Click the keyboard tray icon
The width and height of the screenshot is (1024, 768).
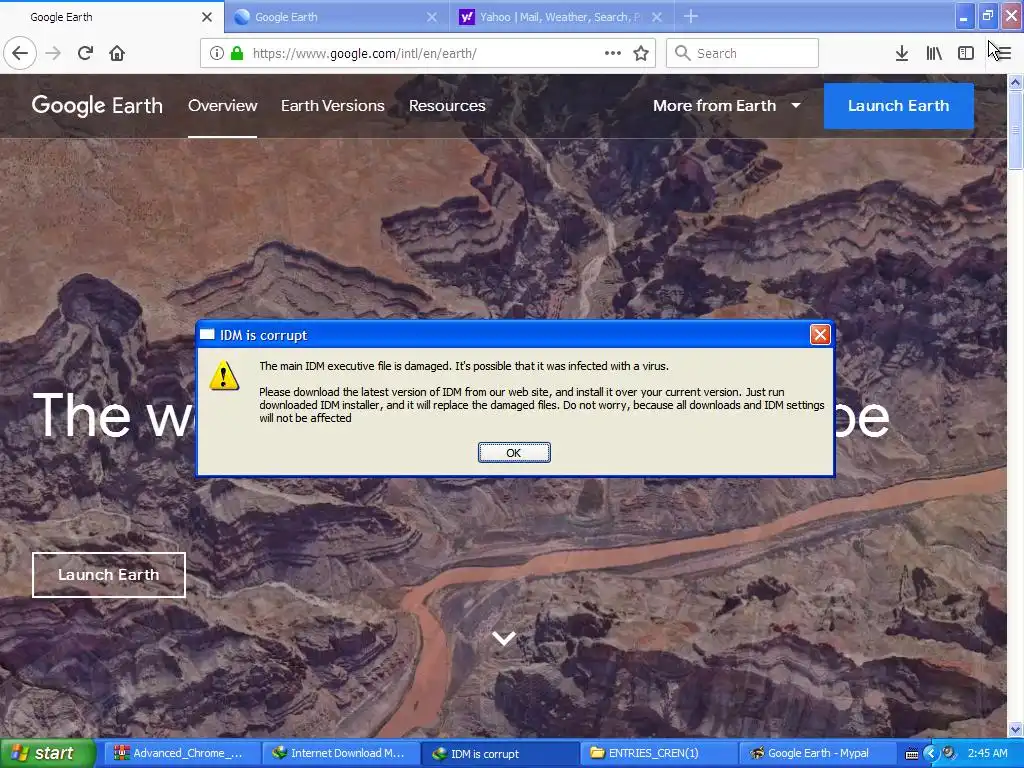[912, 754]
